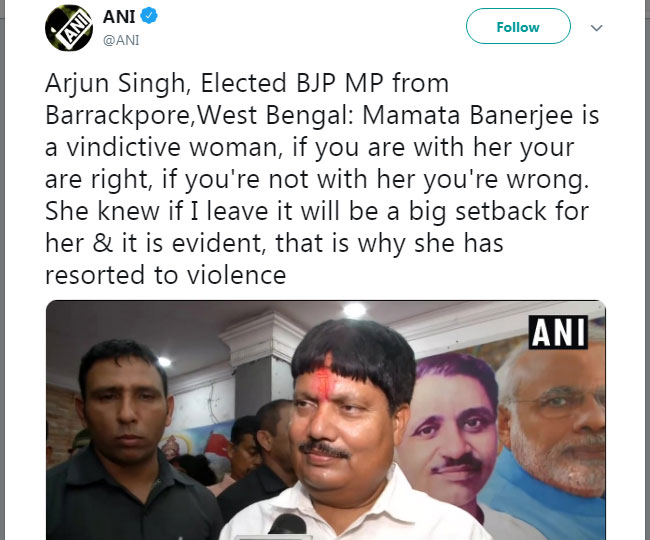650x540 pixels.
Task: Click the red tilak on the man's forehead
Action: point(323,380)
